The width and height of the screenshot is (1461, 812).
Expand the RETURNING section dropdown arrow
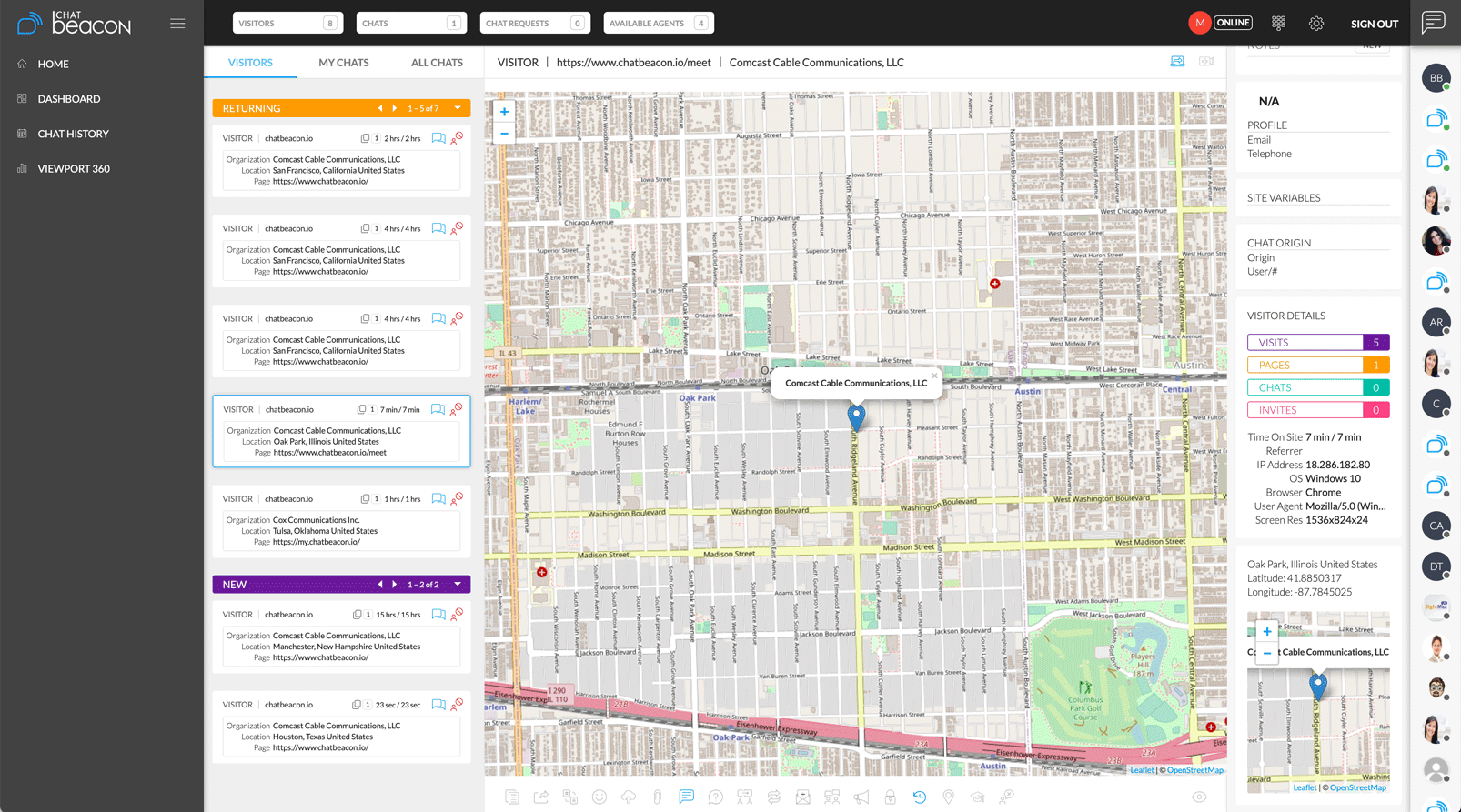point(458,108)
